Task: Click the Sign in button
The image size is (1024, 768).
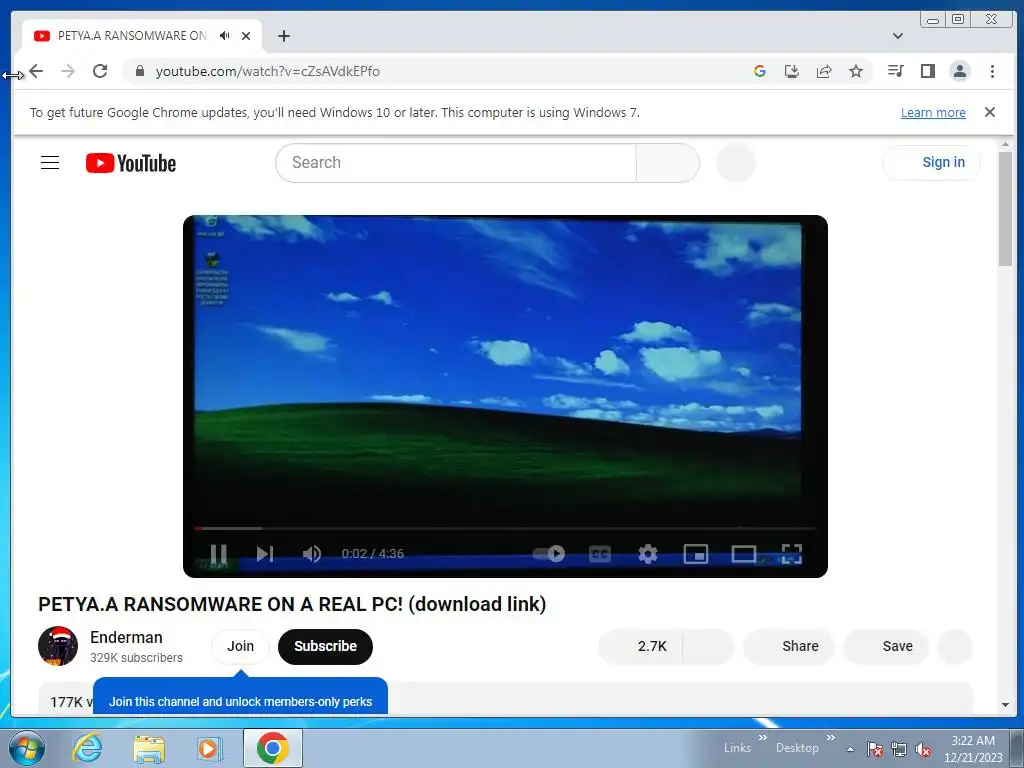Action: pos(931,163)
